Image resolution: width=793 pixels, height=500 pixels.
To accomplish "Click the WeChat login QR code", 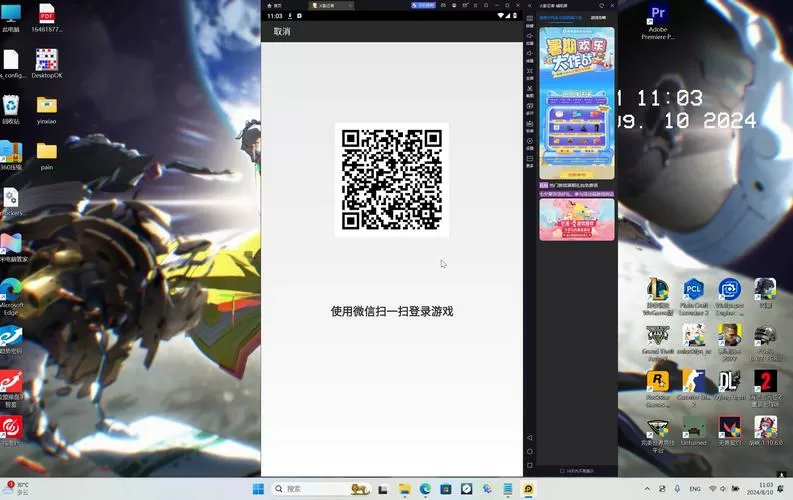I will click(x=392, y=179).
